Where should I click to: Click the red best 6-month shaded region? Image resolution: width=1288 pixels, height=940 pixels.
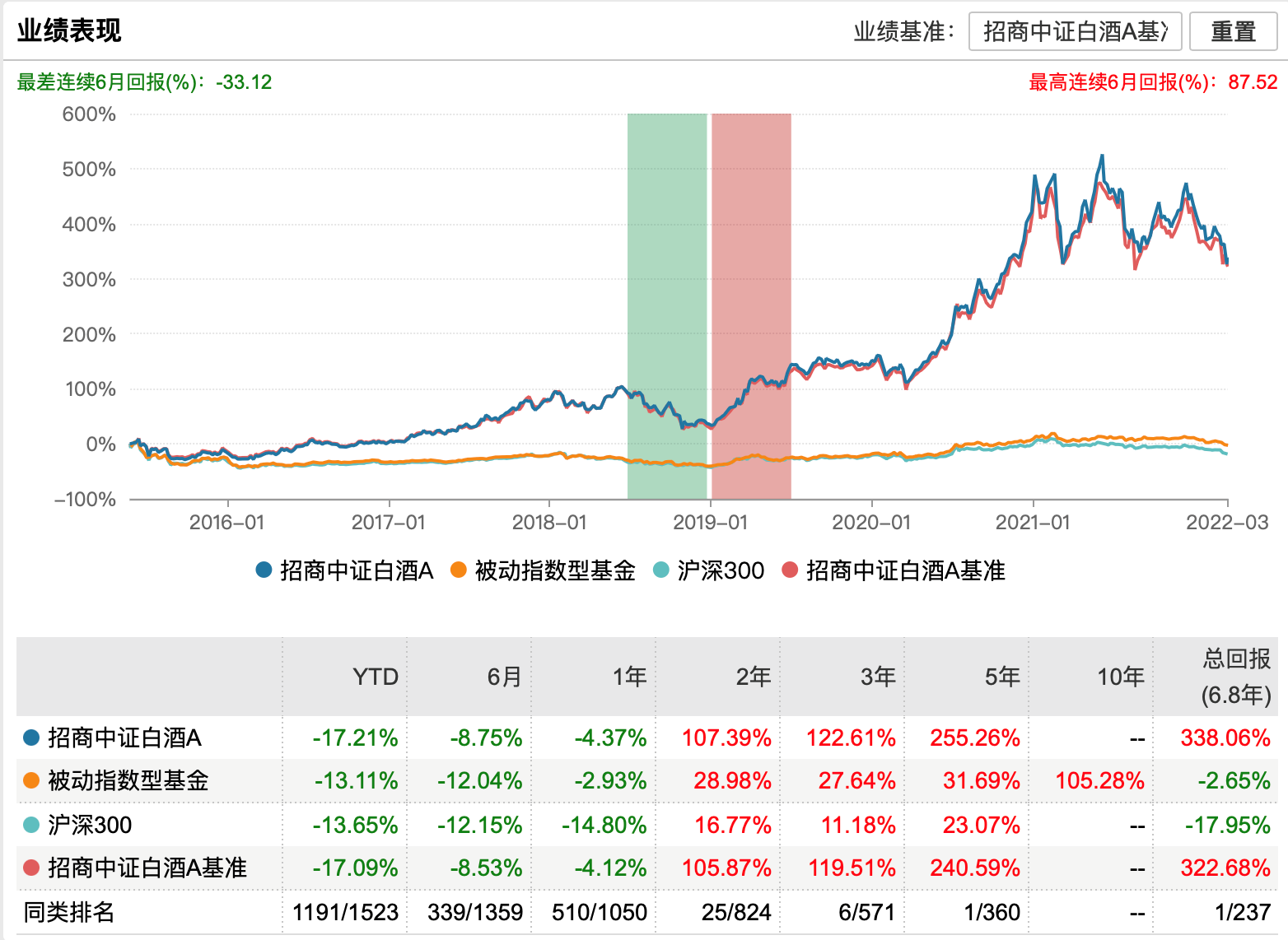point(751,305)
